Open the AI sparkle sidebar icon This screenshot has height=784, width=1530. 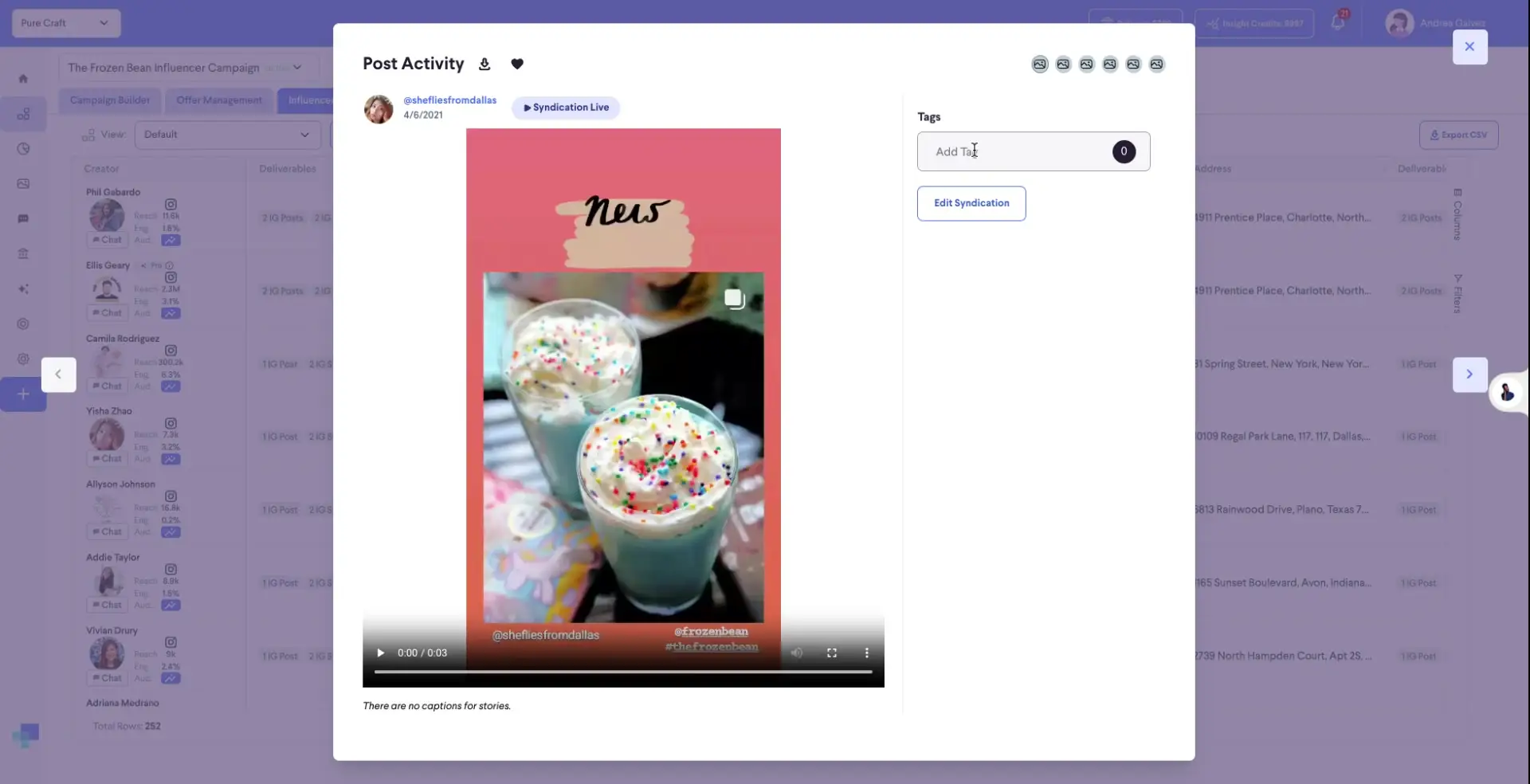coord(23,289)
